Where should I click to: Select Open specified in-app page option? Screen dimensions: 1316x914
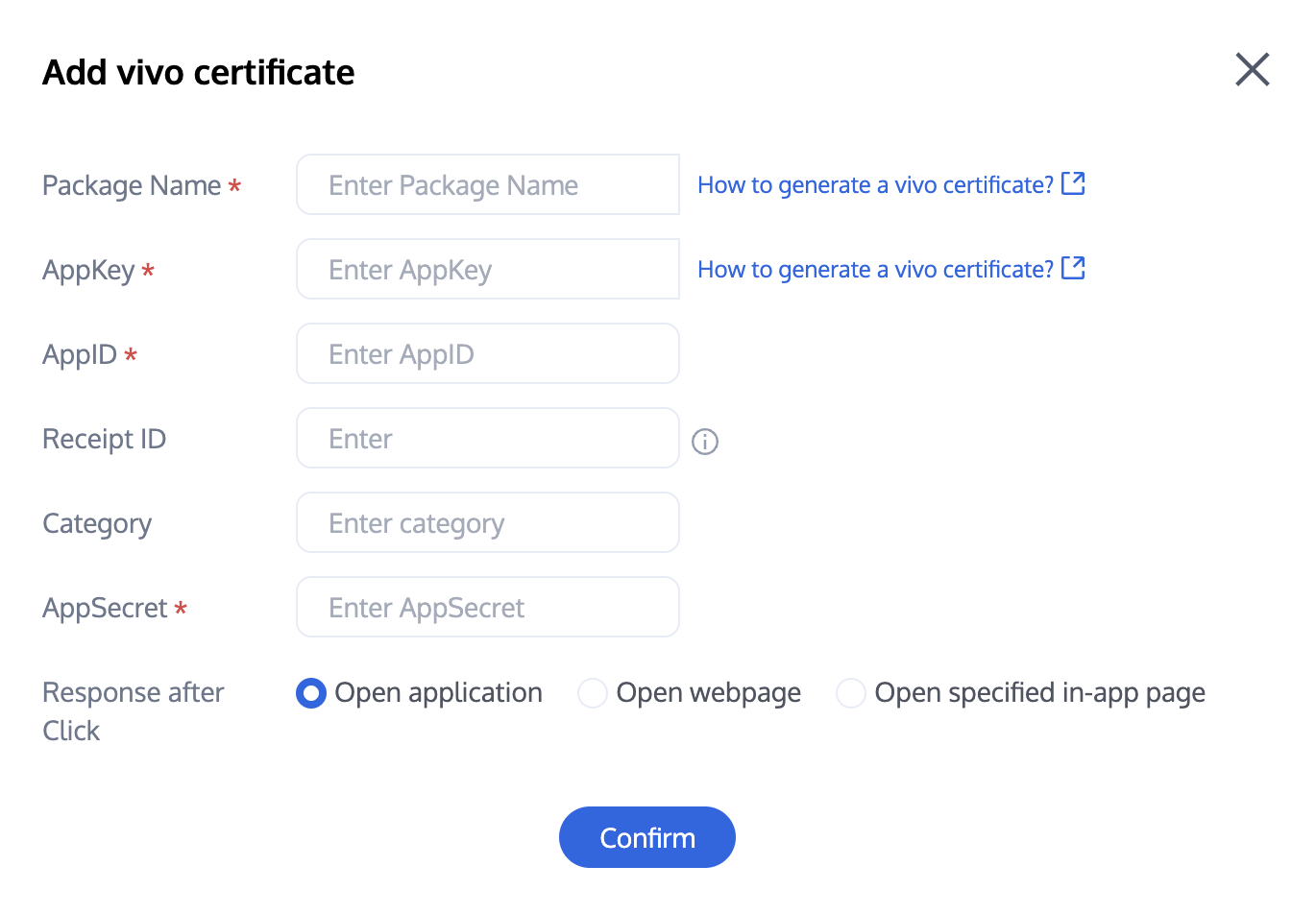(851, 693)
